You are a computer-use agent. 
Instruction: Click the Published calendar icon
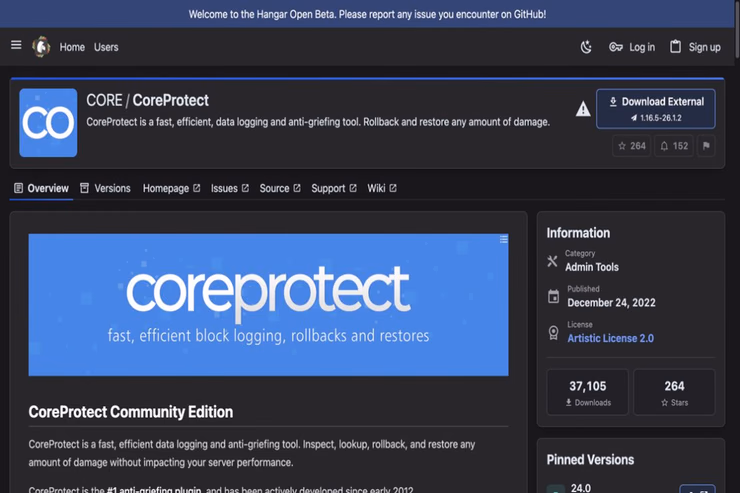tap(553, 297)
